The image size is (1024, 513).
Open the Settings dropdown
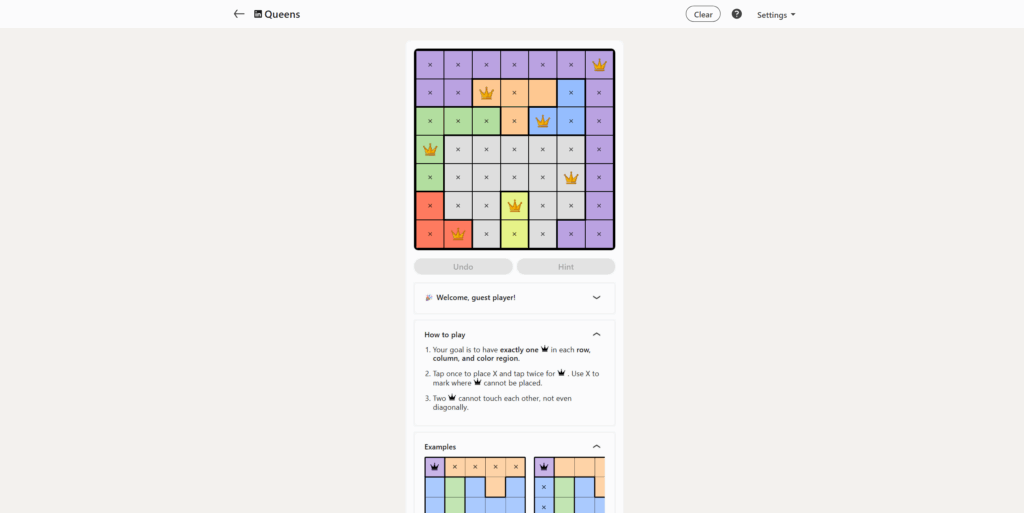[776, 15]
